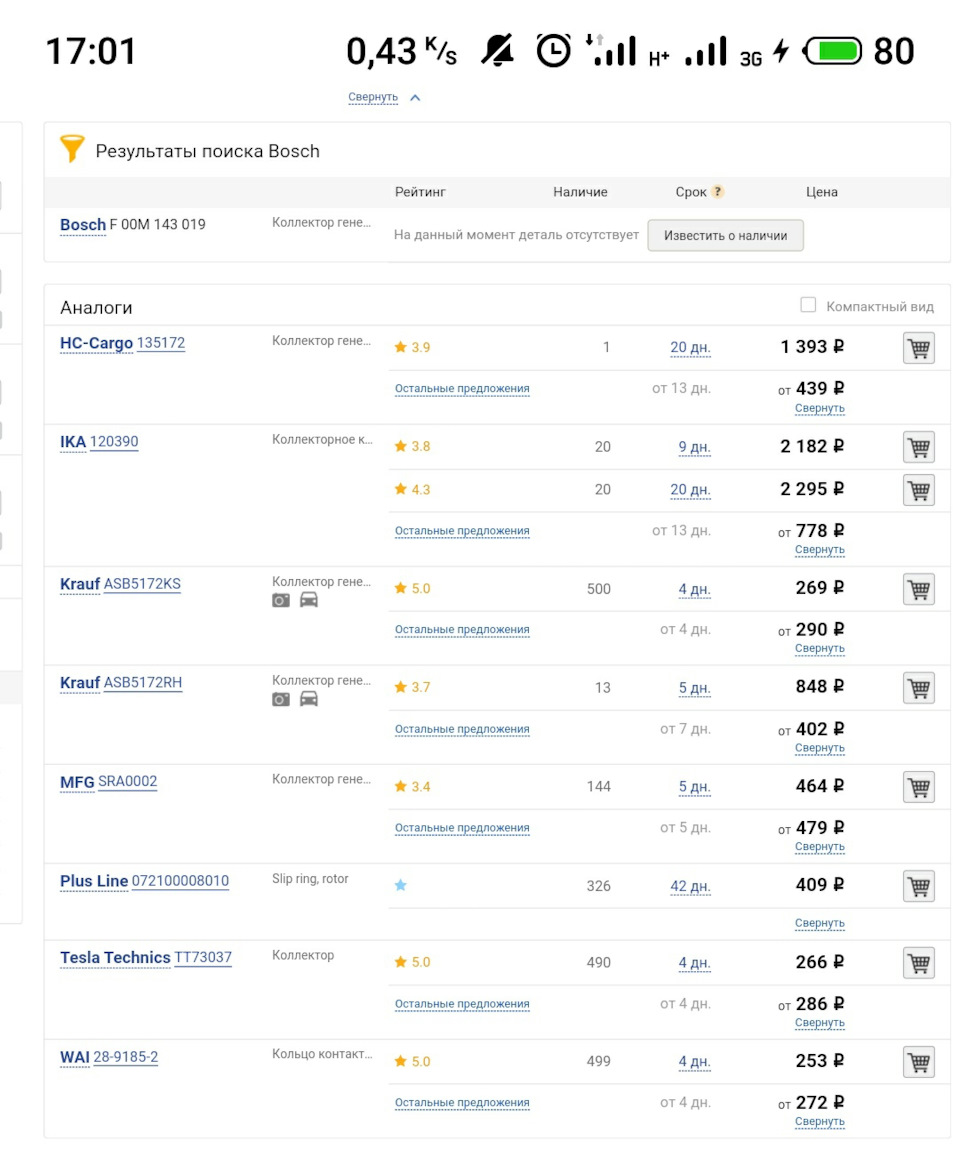
Task: Collapse the top section with Свернуть arrow
Action: (385, 97)
